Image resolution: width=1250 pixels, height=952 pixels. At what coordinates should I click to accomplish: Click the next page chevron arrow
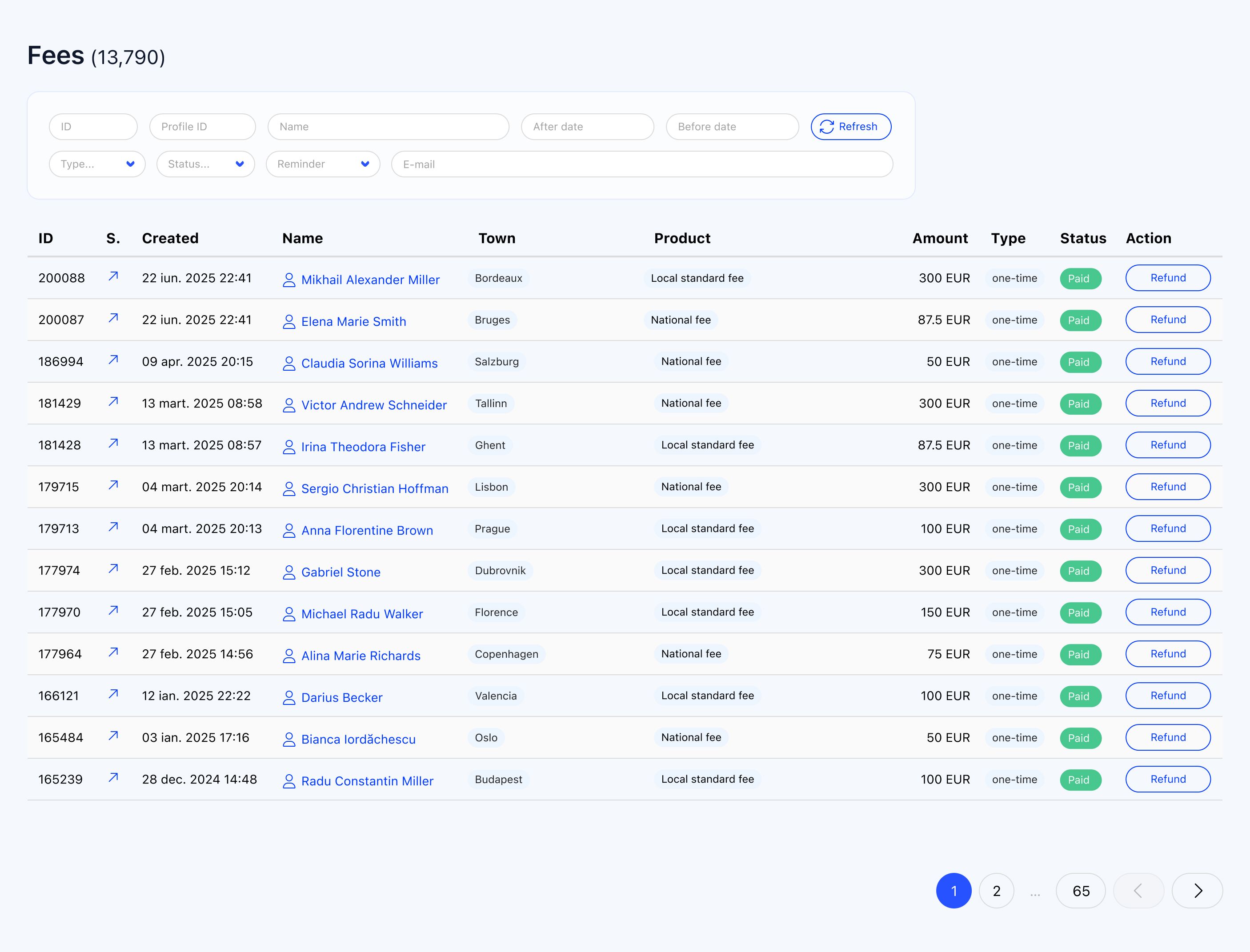click(1197, 890)
